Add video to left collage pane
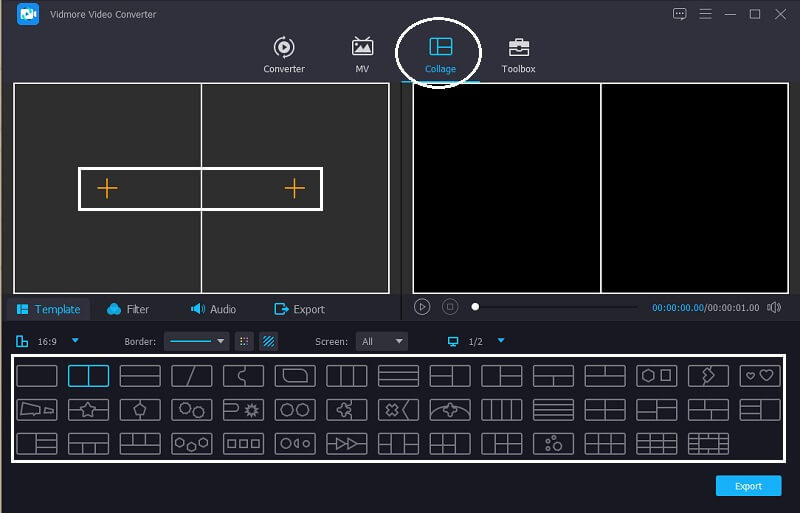 coord(107,188)
